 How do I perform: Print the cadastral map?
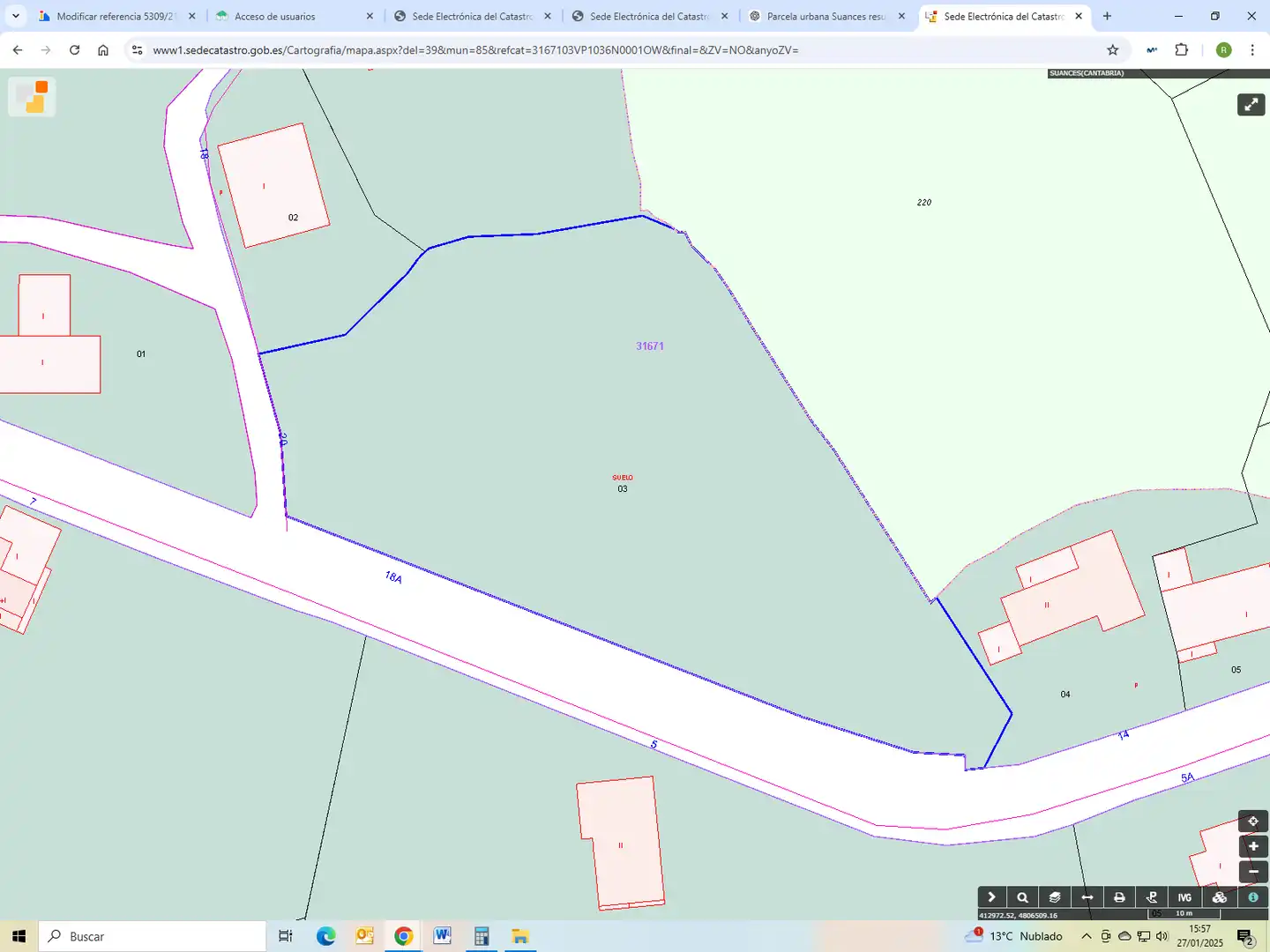point(1119,897)
